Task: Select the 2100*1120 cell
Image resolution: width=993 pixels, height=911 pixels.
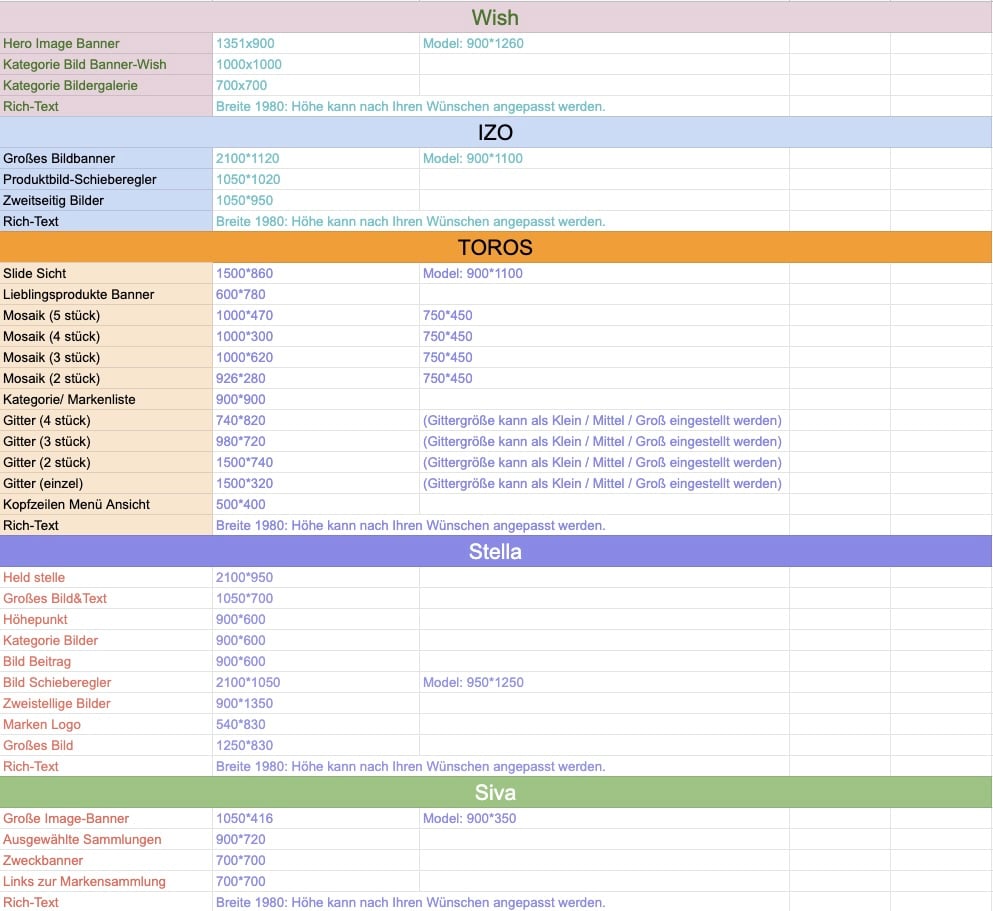Action: (315, 158)
